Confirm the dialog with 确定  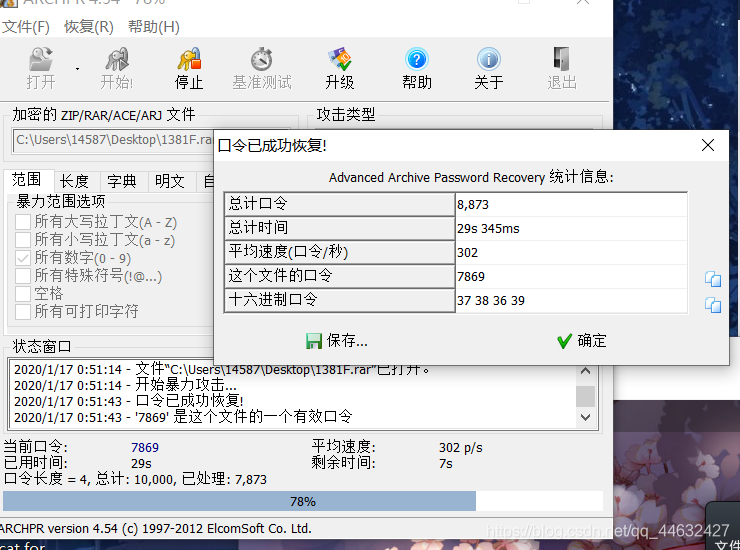click(x=581, y=340)
